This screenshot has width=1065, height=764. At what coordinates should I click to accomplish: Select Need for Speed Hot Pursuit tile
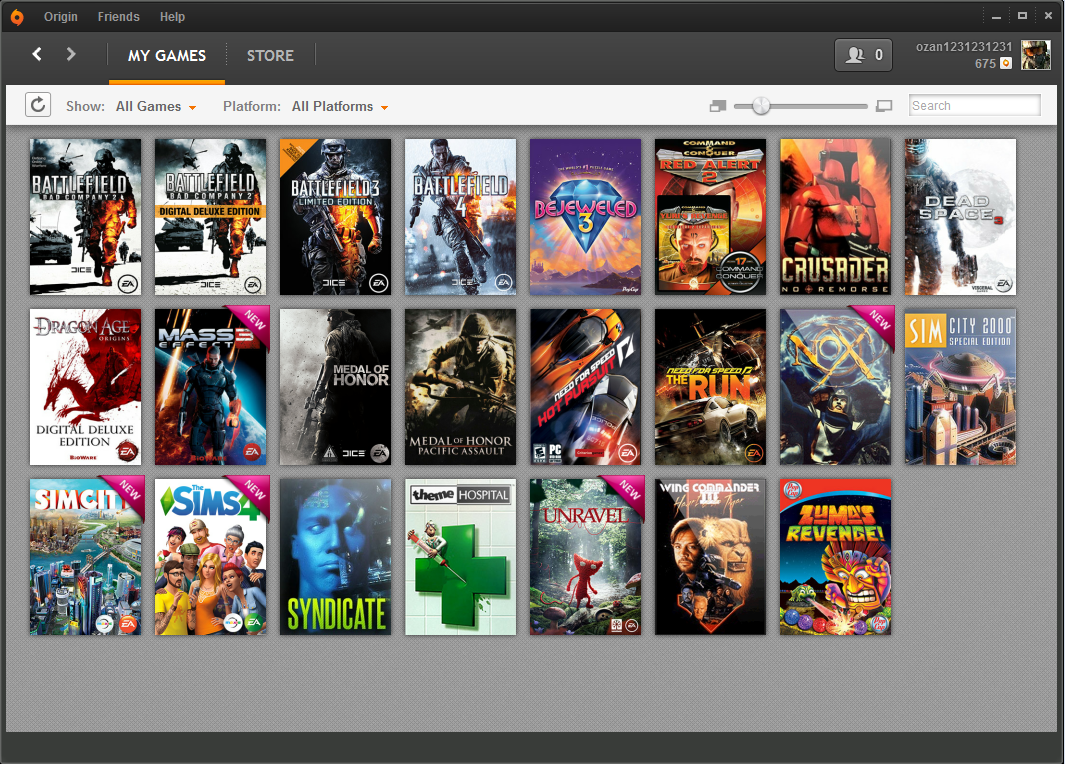coord(585,386)
